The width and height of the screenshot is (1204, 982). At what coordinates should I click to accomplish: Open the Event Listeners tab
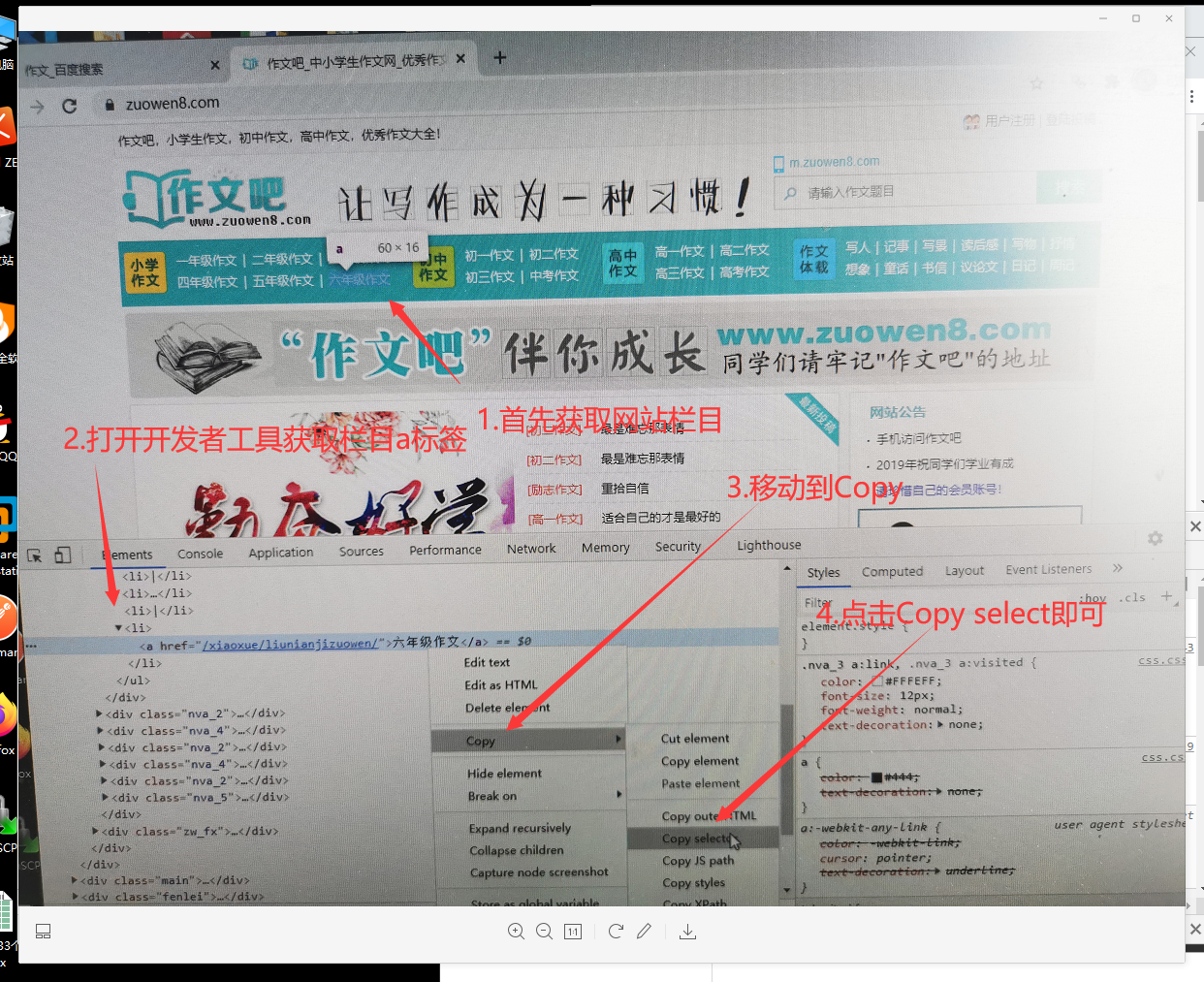[1048, 569]
